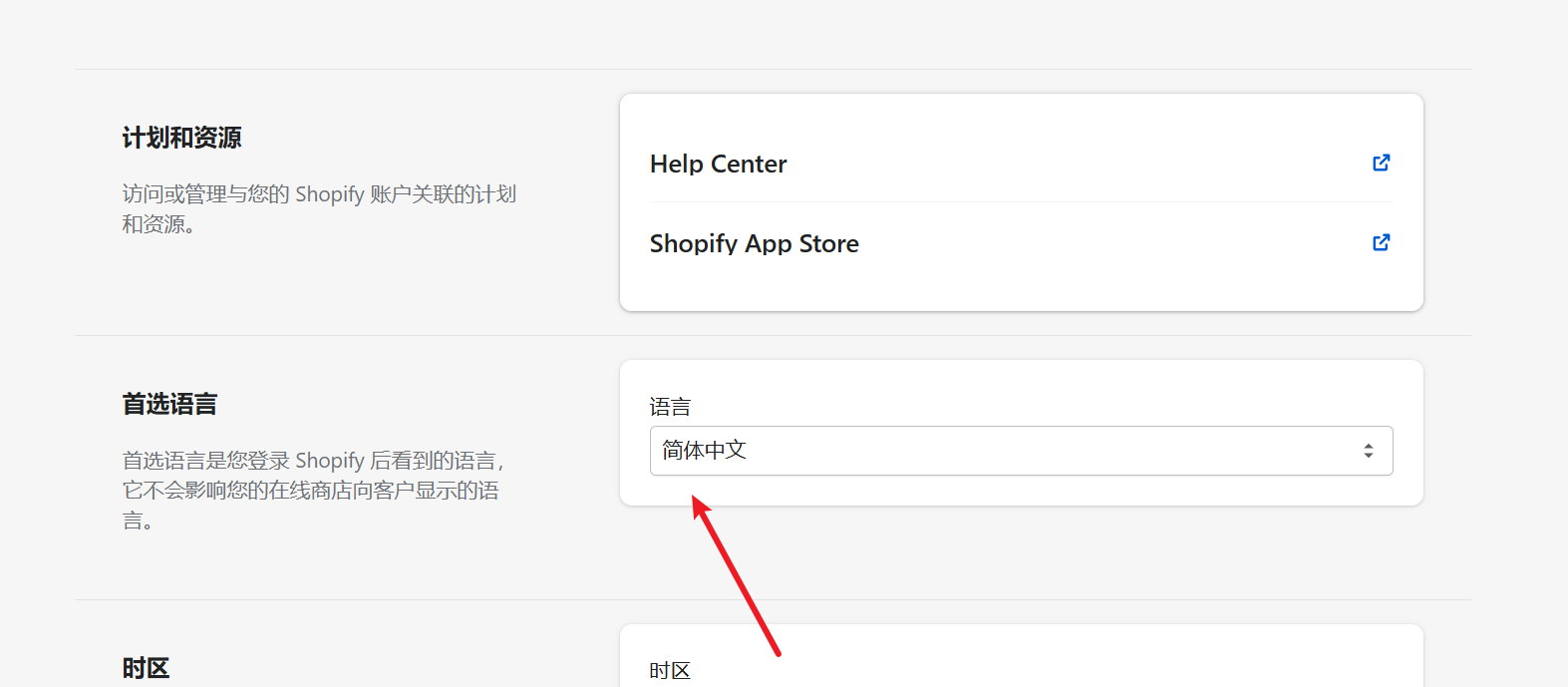Click the external link icon beside Help Center
1568x687 pixels.
1381,163
